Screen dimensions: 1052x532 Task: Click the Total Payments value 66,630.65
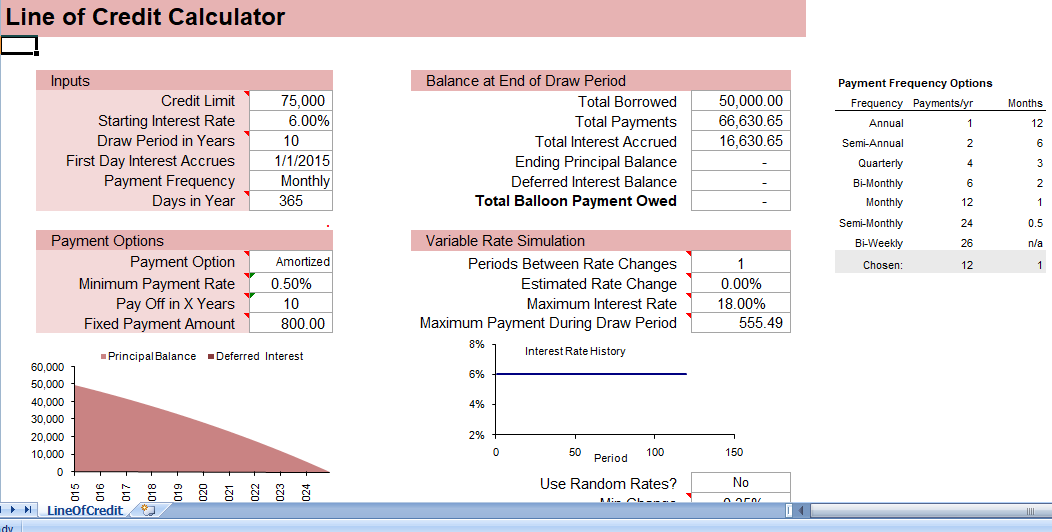coord(741,121)
